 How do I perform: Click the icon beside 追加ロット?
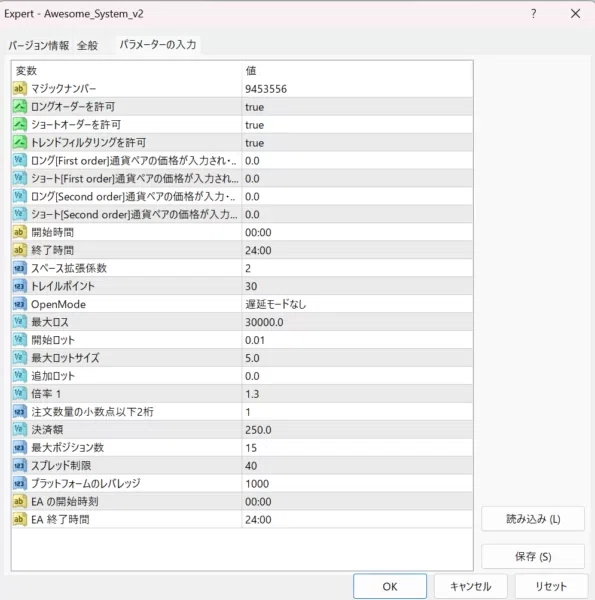[x=20, y=376]
